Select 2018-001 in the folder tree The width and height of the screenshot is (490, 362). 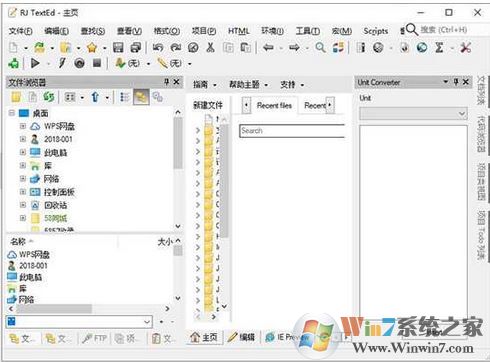click(58, 139)
